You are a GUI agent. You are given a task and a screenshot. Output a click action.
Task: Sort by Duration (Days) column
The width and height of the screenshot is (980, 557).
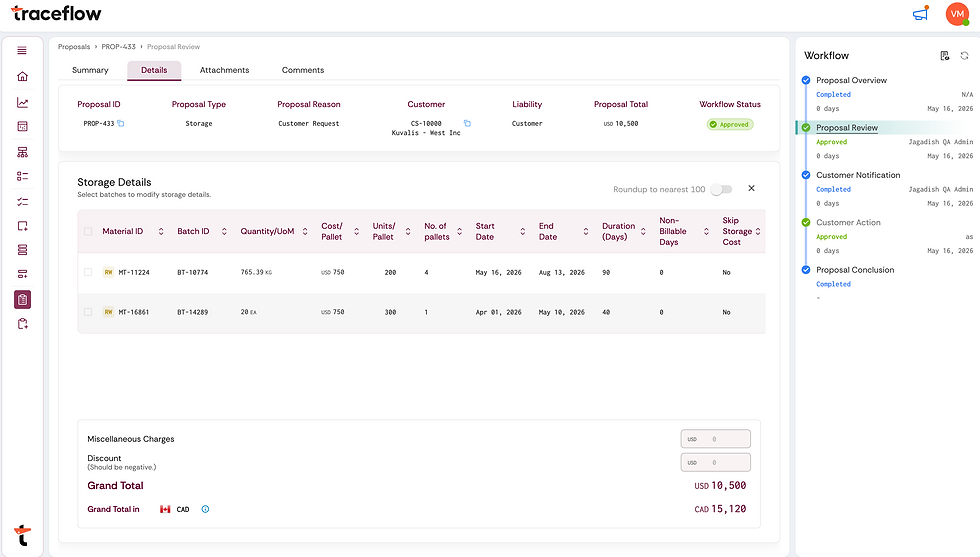(x=643, y=231)
